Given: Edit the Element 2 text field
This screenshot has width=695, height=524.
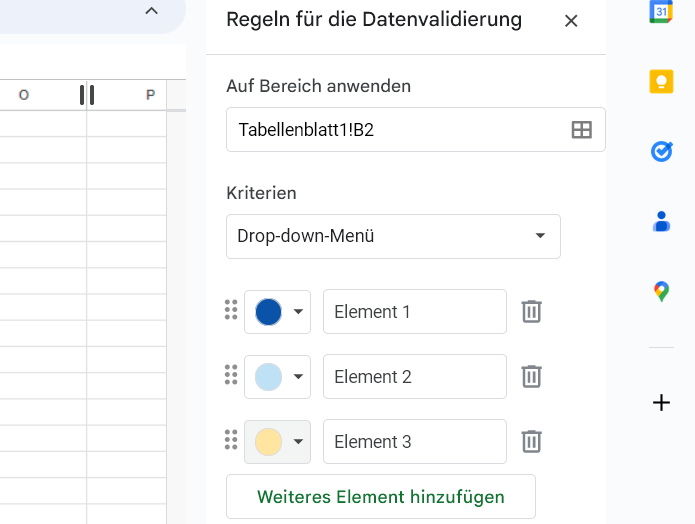Looking at the screenshot, I should [x=414, y=377].
